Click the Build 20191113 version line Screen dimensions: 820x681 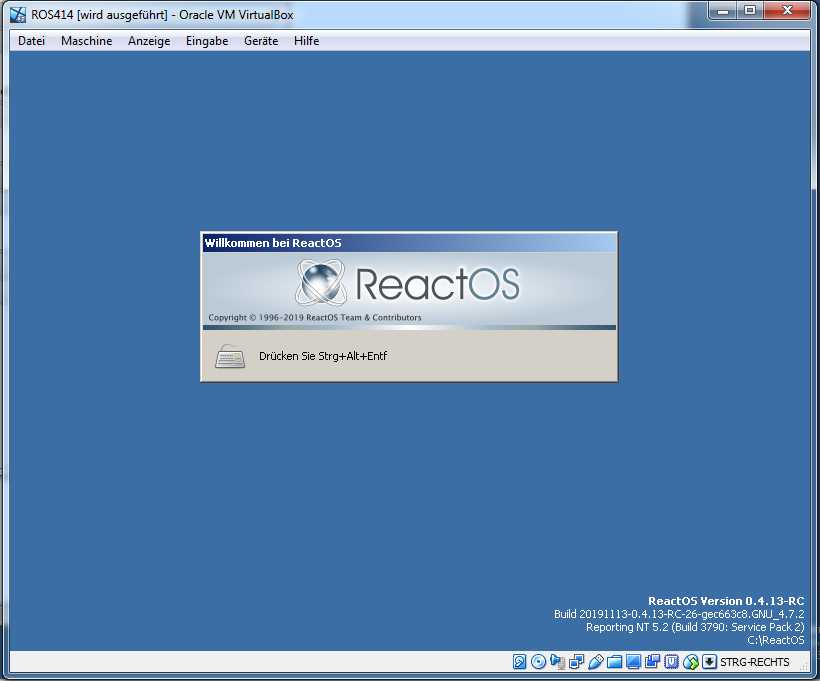click(679, 614)
